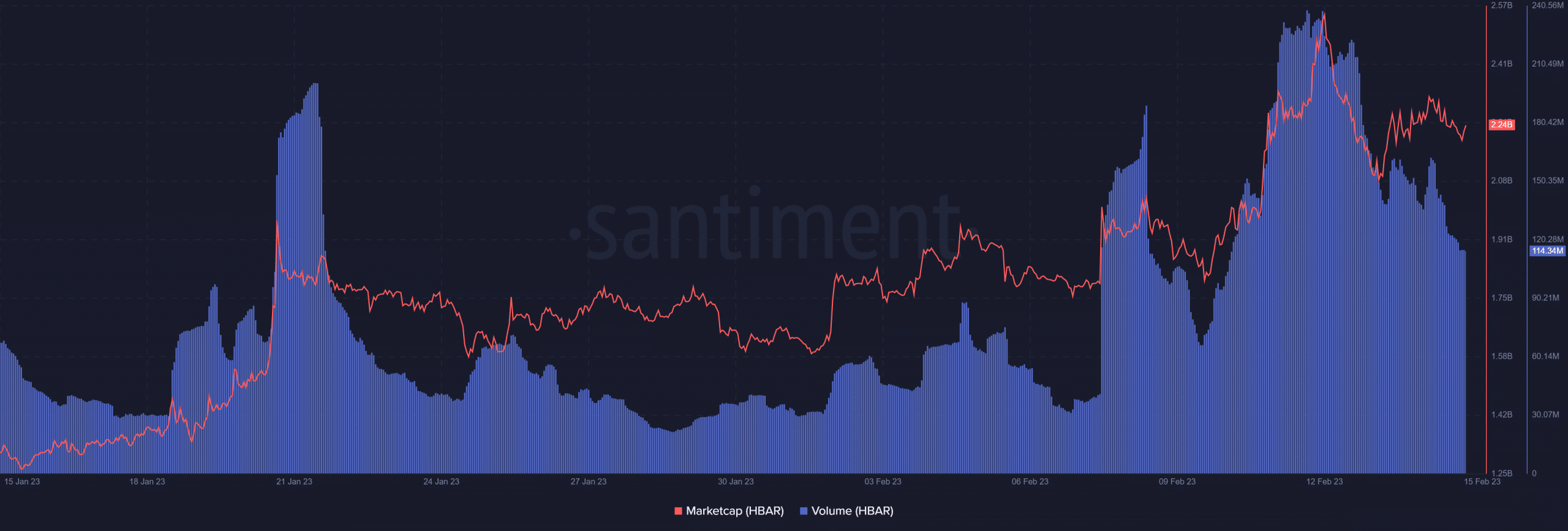Click the 12 Feb 23 date label
This screenshot has width=1568, height=531.
coord(1324,481)
